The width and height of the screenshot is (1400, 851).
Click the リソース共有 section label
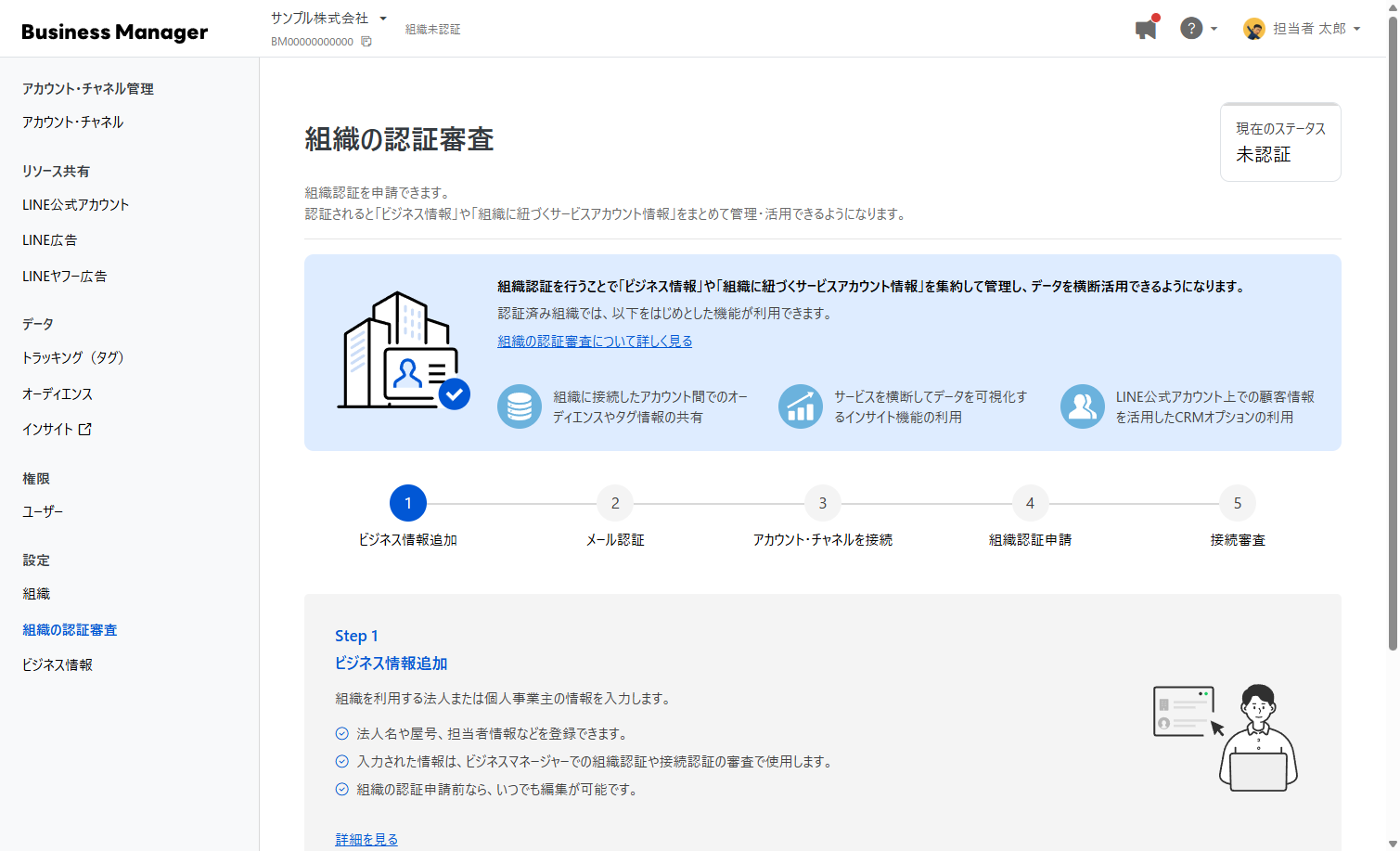[x=56, y=172]
